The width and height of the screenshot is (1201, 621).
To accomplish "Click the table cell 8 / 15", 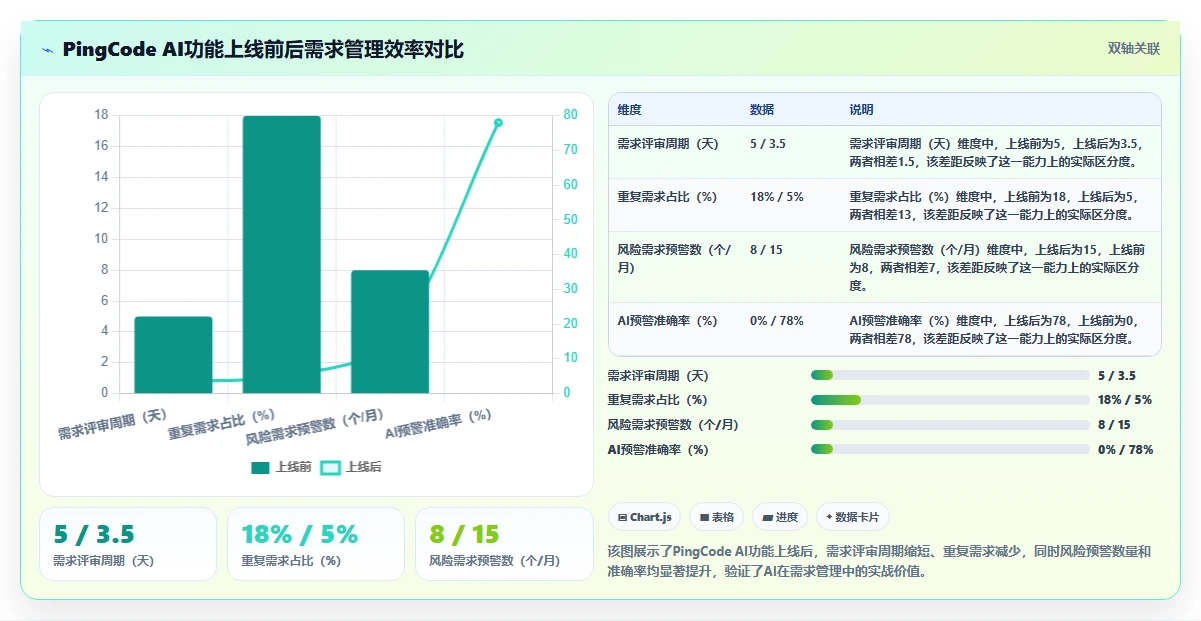I will click(x=765, y=250).
